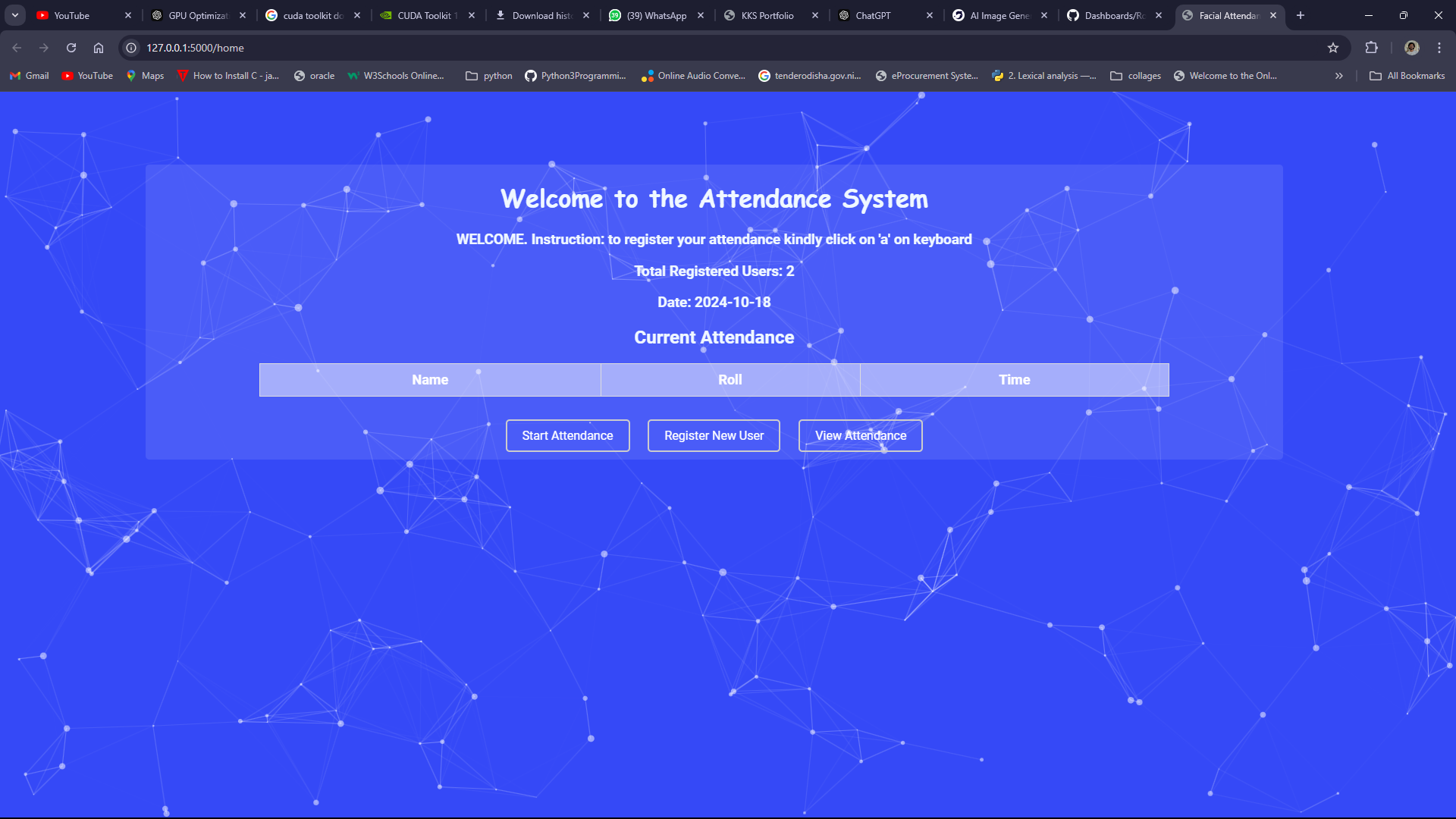Screen dimensions: 1456x819
Task: Open Welcome to the Online bookmark
Action: (1225, 76)
